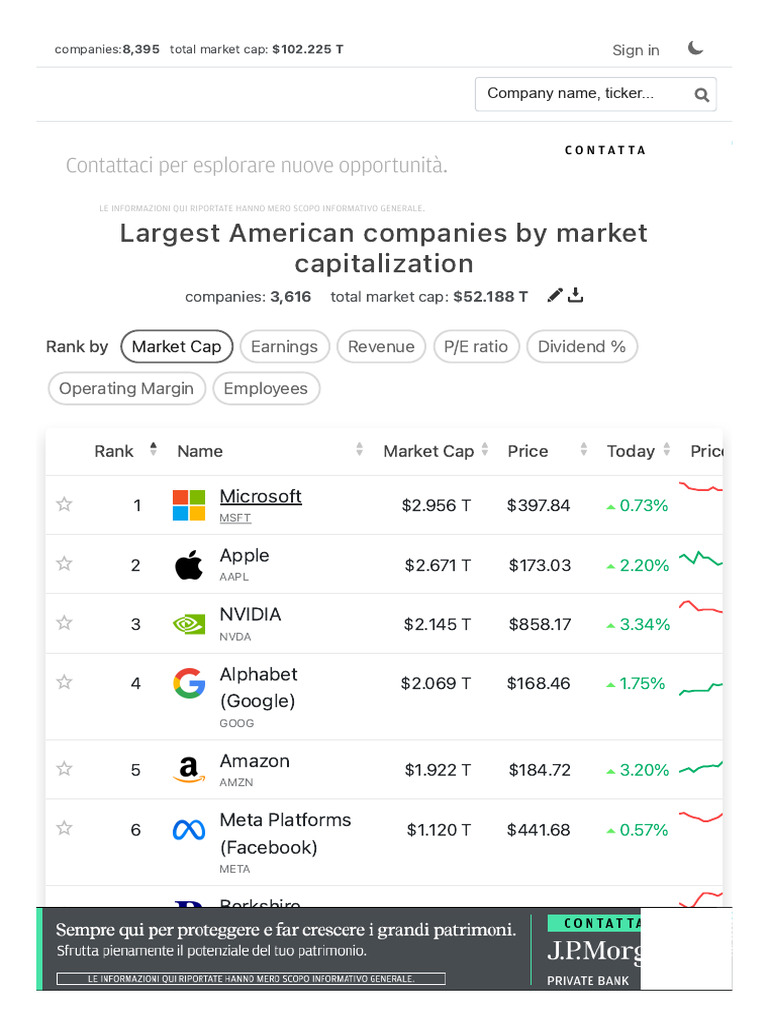
Task: Select the Dividend % ranking pill
Action: pyautogui.click(x=582, y=347)
